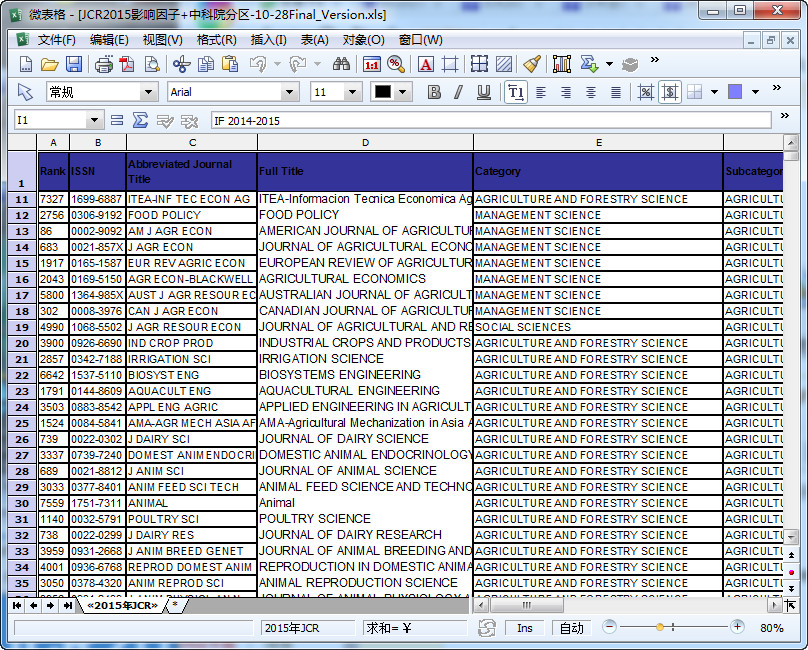
Task: Open the 常规 style dropdown
Action: click(148, 92)
